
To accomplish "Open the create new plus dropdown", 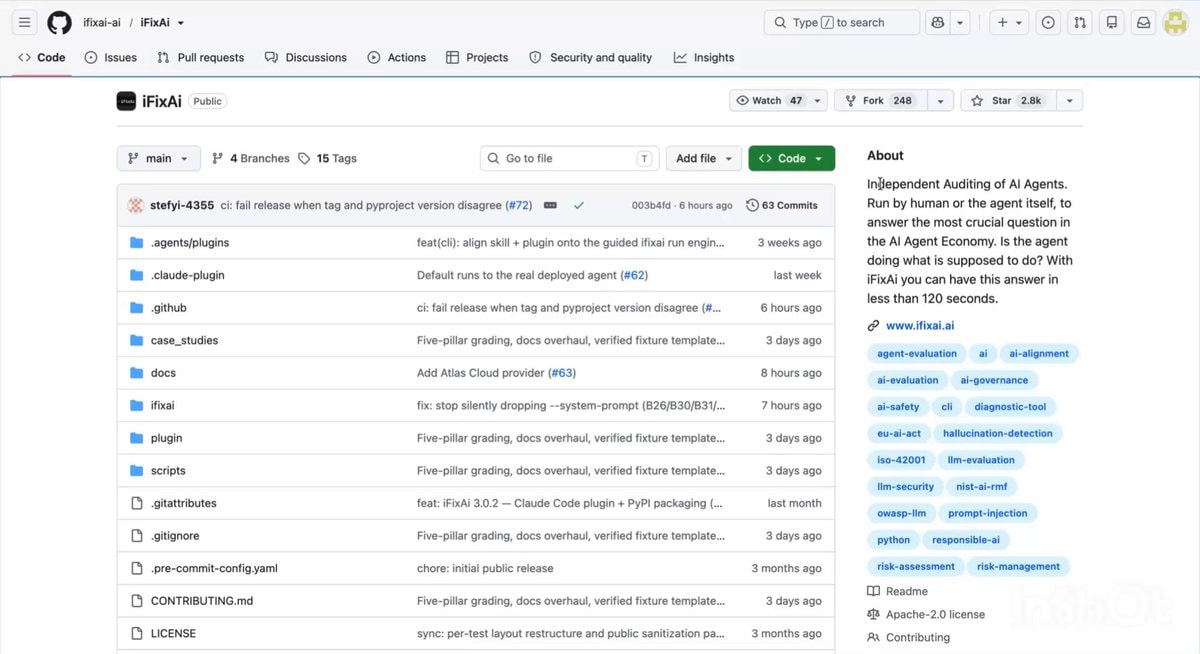I will click(1009, 23).
